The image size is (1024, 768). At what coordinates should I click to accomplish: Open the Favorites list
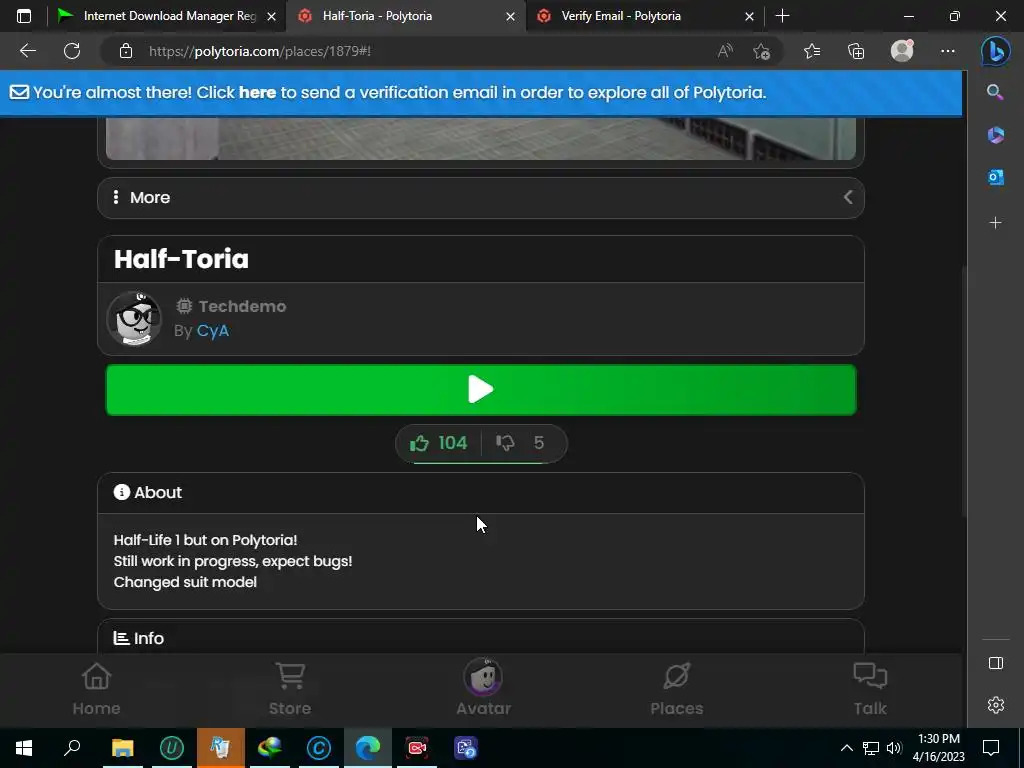(x=812, y=51)
